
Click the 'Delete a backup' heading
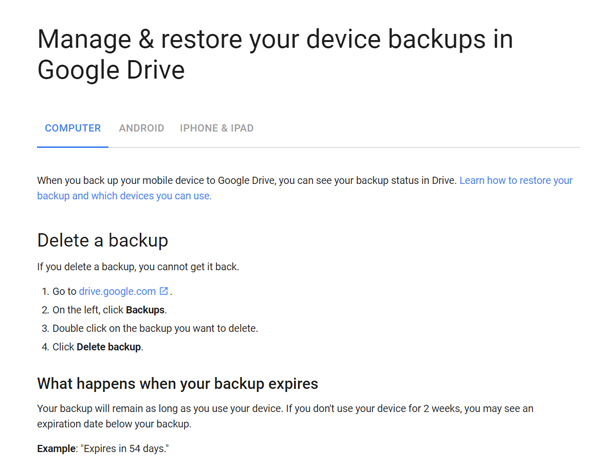(102, 240)
